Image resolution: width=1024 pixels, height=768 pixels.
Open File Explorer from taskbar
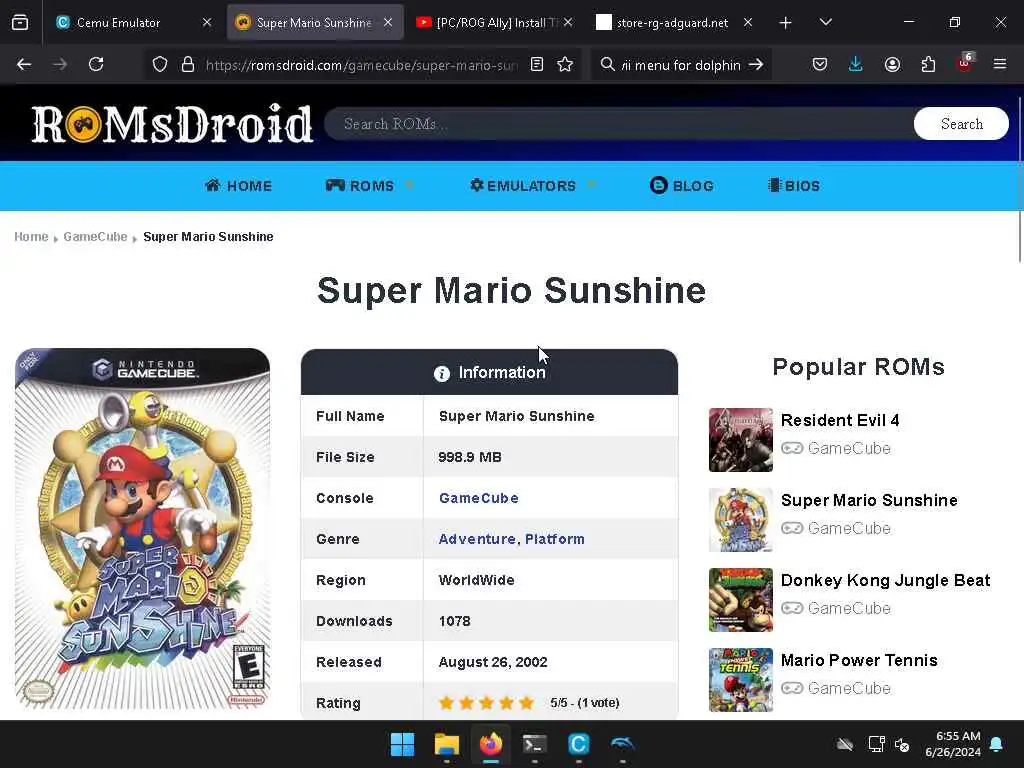pyautogui.click(x=447, y=744)
